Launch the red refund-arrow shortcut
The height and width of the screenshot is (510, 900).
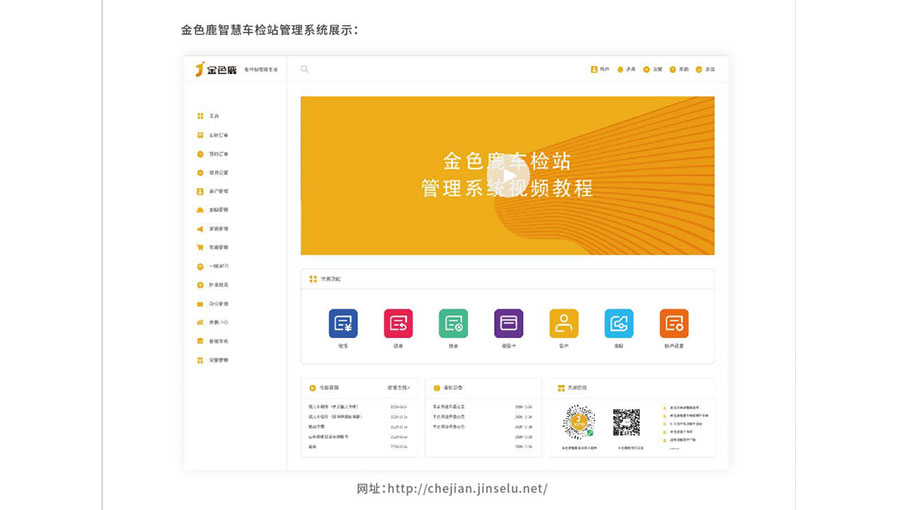398,324
